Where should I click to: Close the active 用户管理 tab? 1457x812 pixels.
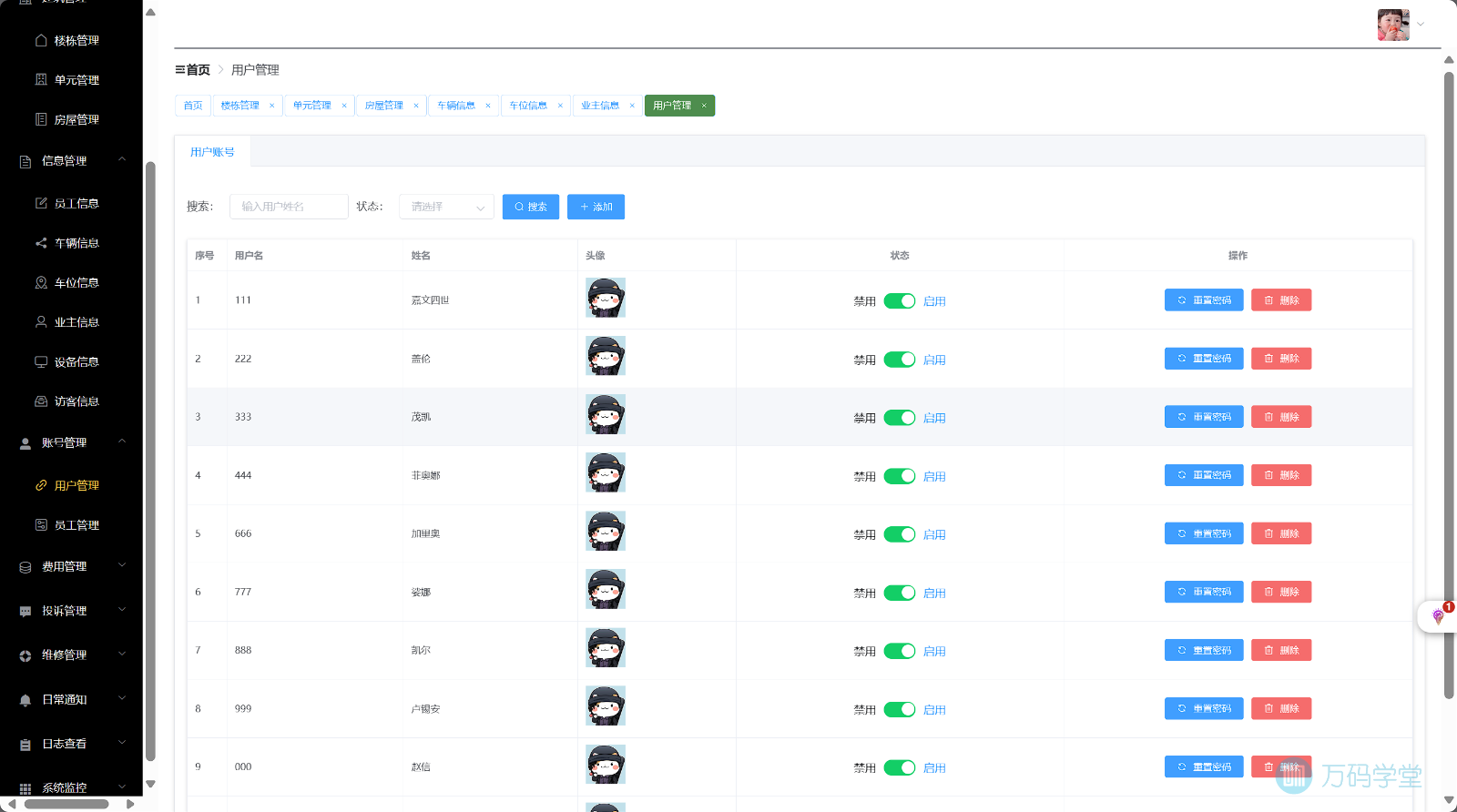tap(704, 106)
